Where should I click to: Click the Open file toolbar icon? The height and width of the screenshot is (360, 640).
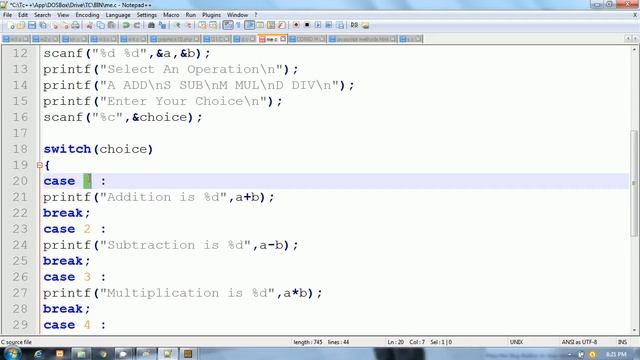[21, 25]
